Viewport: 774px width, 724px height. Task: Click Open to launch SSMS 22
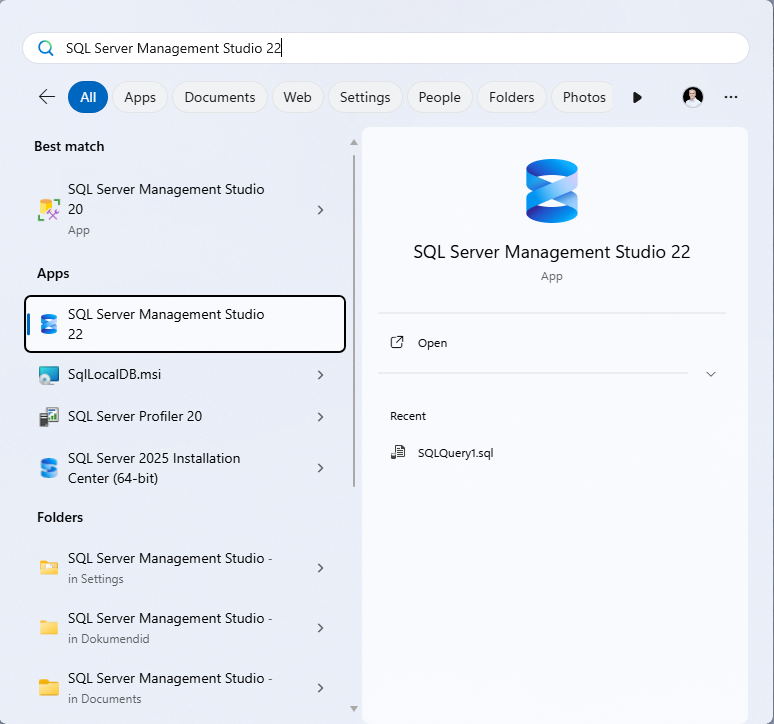point(432,343)
